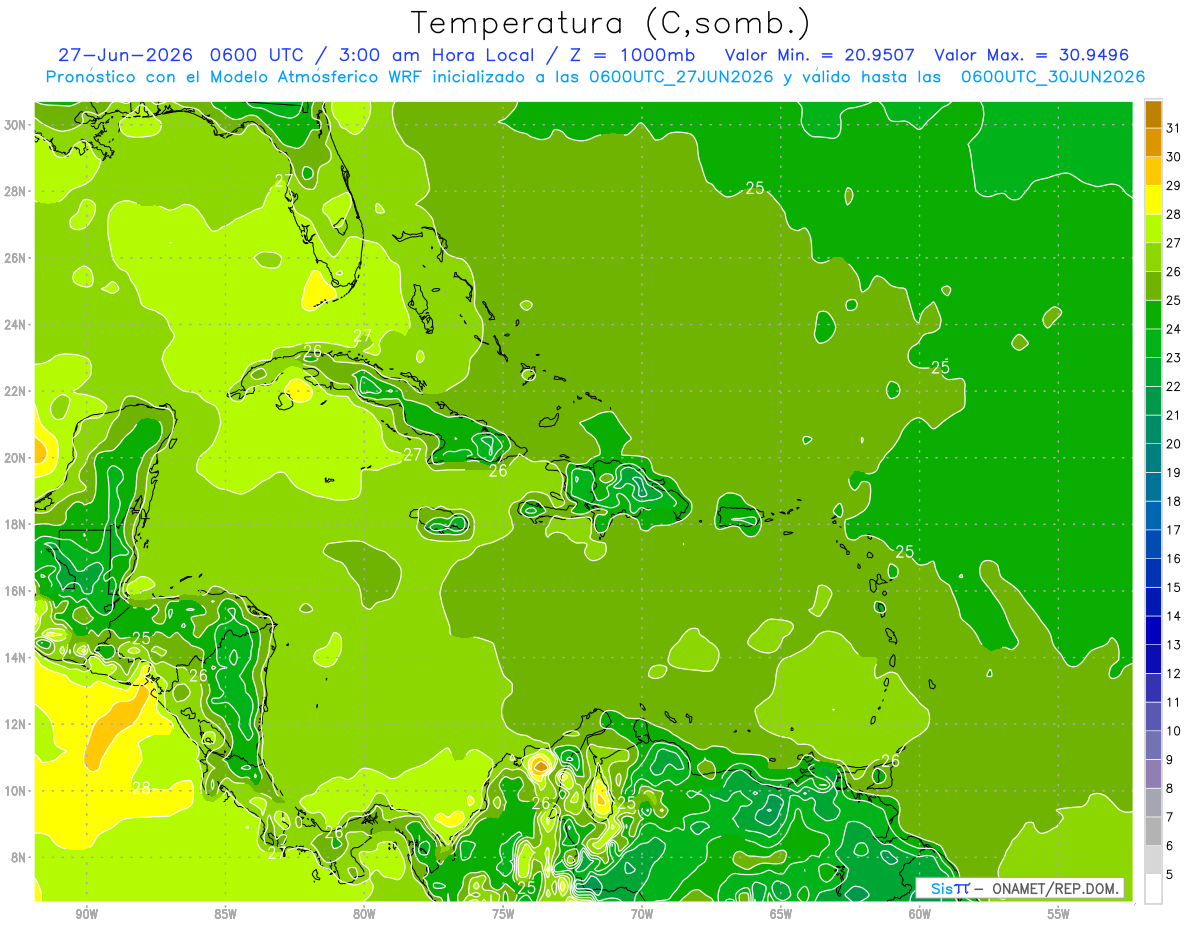Screen dimensions: 1200x927
Task: Click the "70W" longitude axis label
Action: click(642, 914)
